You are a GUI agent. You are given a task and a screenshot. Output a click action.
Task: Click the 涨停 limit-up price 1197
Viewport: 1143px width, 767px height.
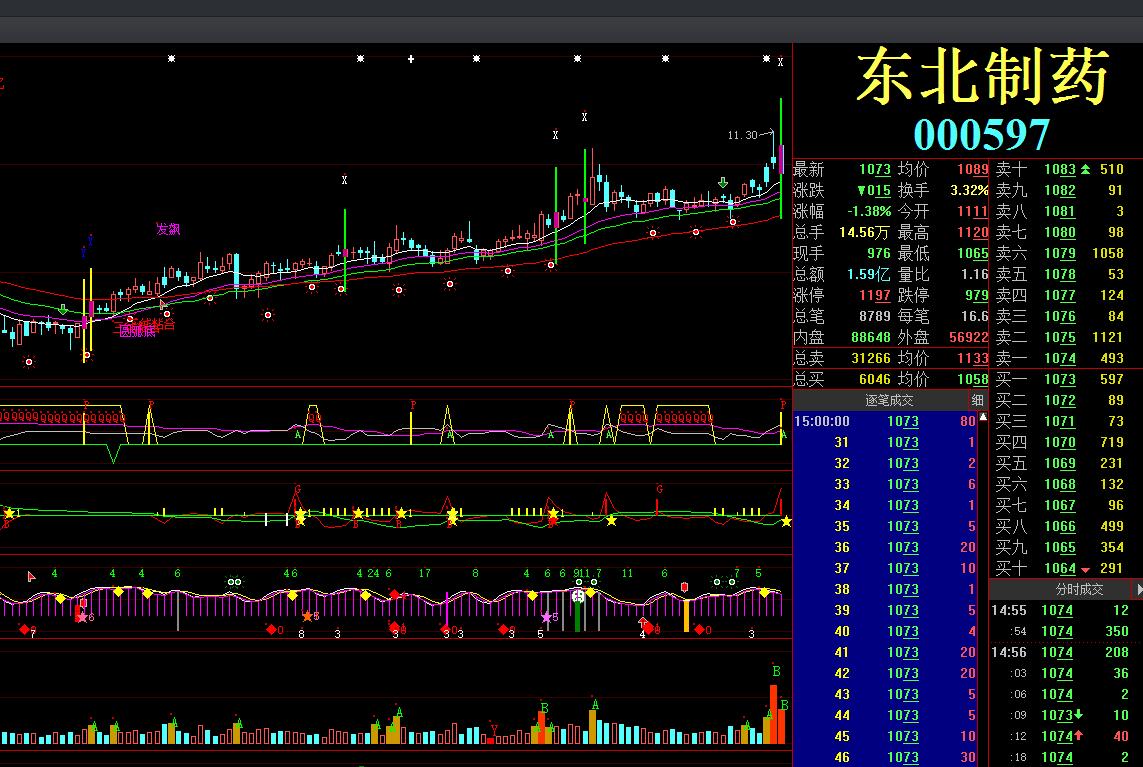click(x=875, y=295)
